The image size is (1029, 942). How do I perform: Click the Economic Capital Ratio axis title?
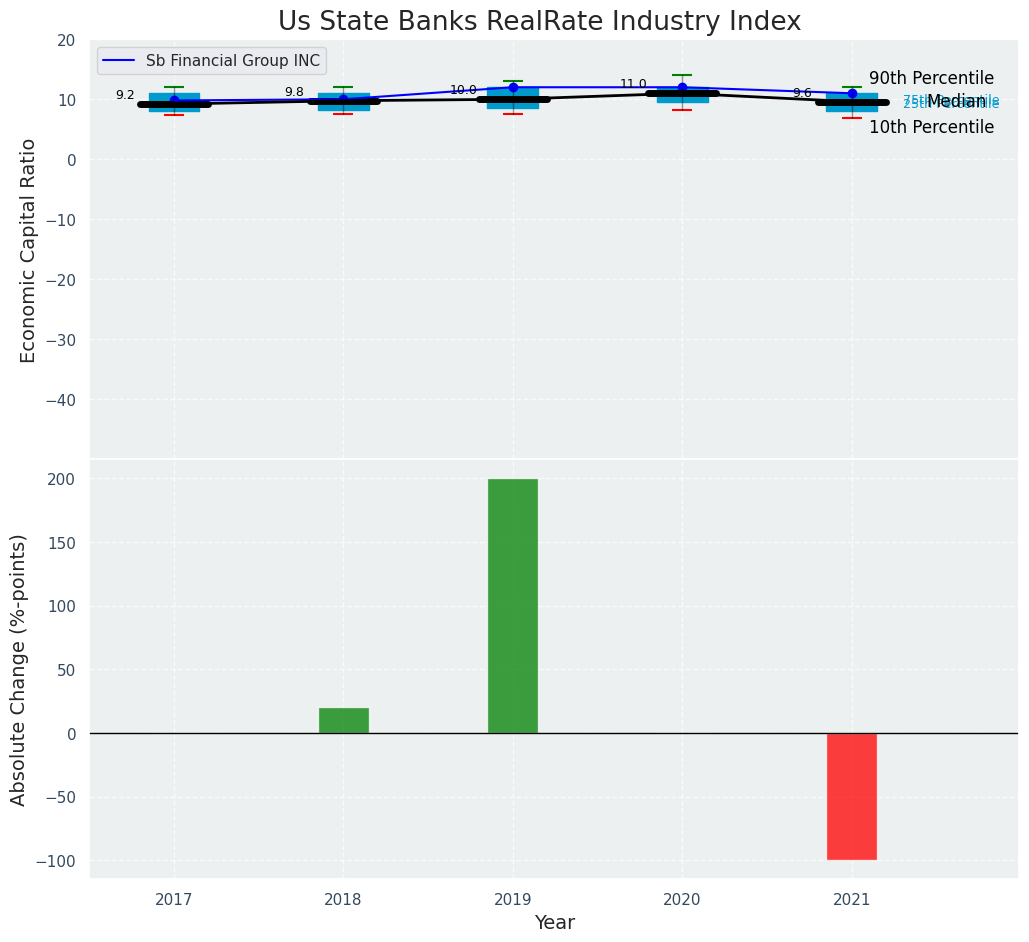click(29, 250)
